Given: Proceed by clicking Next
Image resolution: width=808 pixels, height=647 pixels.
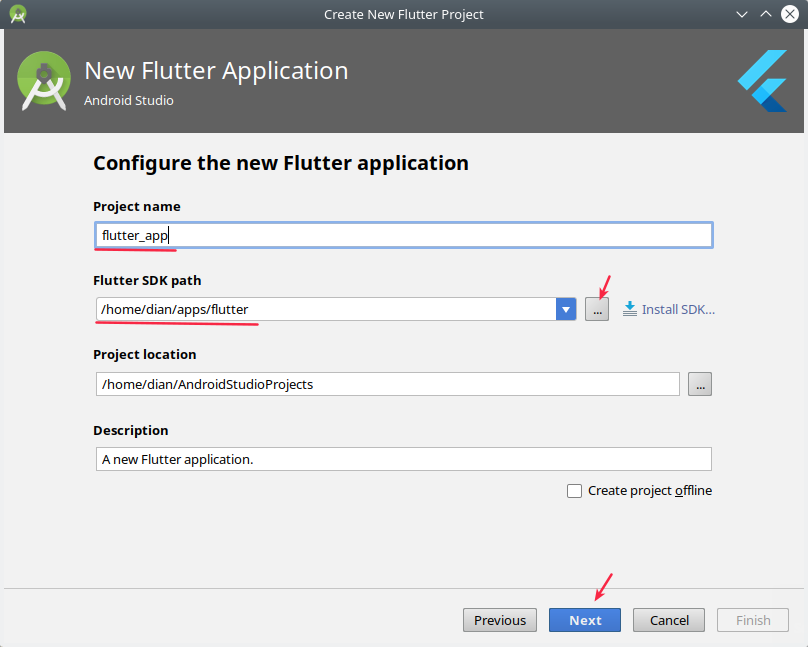Looking at the screenshot, I should tap(584, 620).
